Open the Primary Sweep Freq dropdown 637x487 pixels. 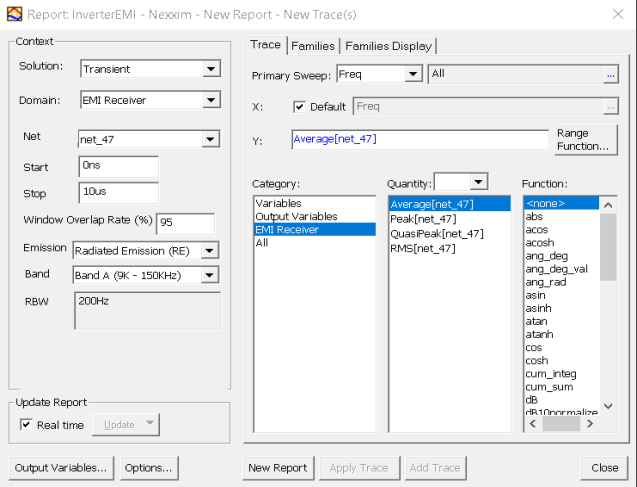coord(413,74)
